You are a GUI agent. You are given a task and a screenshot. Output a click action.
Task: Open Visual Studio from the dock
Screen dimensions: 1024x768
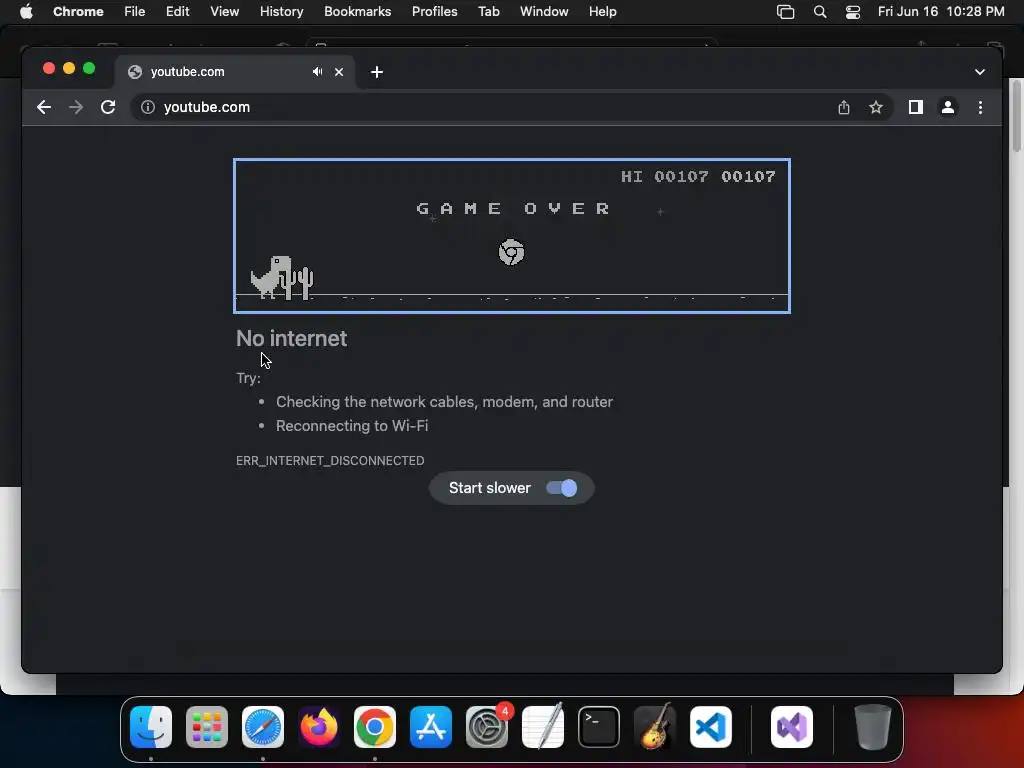pos(792,727)
